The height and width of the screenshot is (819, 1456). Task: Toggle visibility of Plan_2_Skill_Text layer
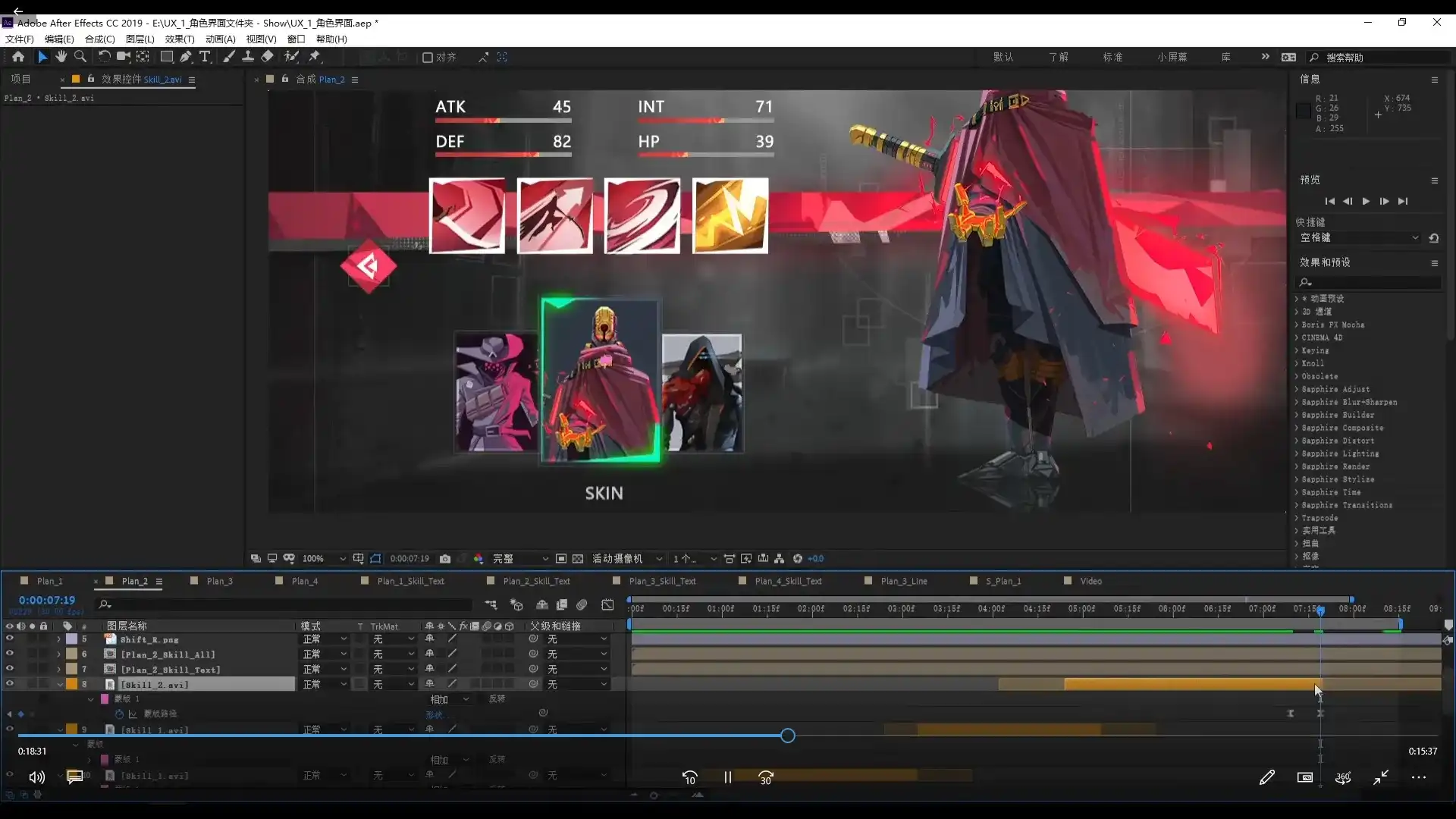(x=10, y=669)
